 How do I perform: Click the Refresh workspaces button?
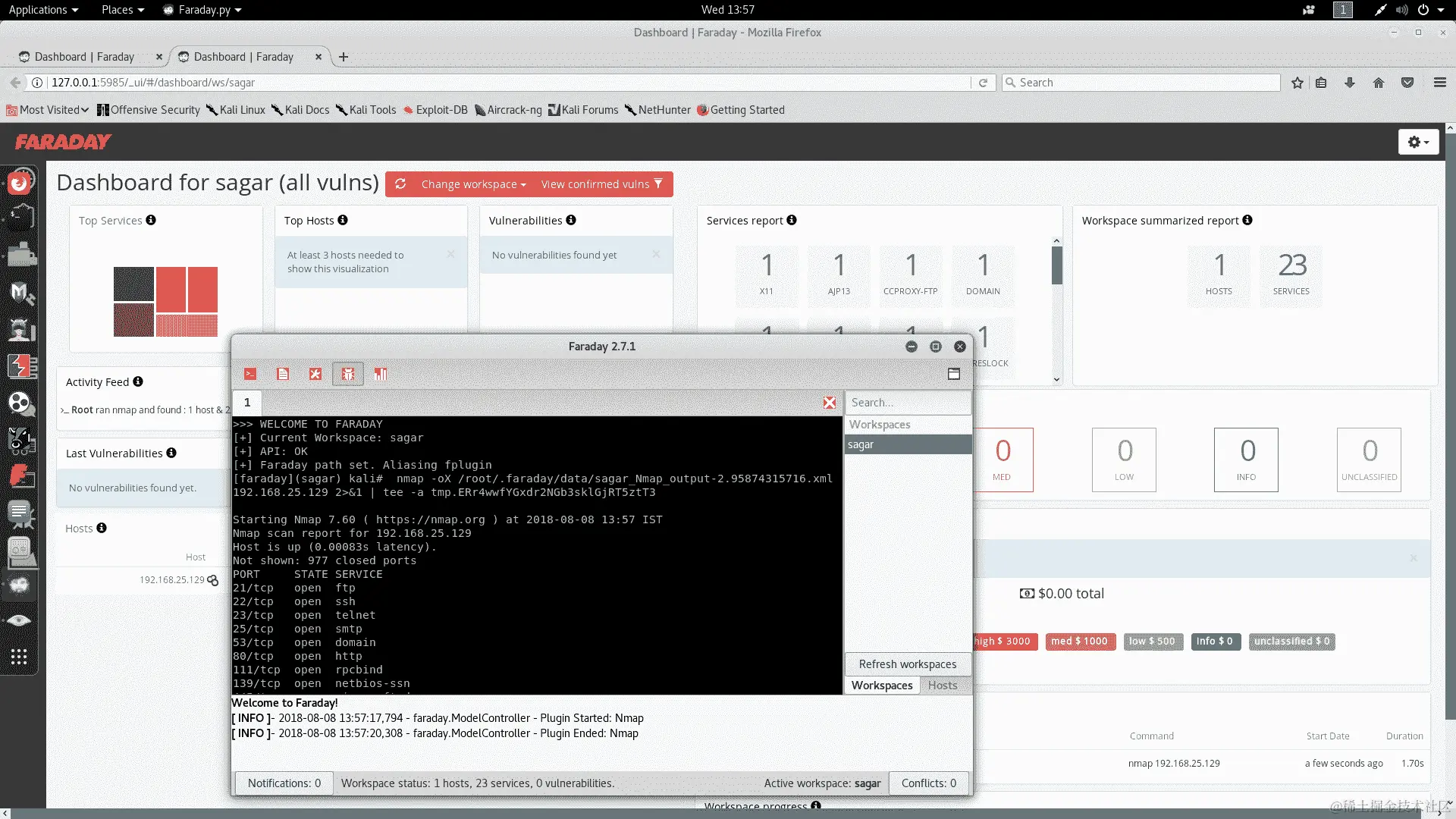(x=907, y=664)
